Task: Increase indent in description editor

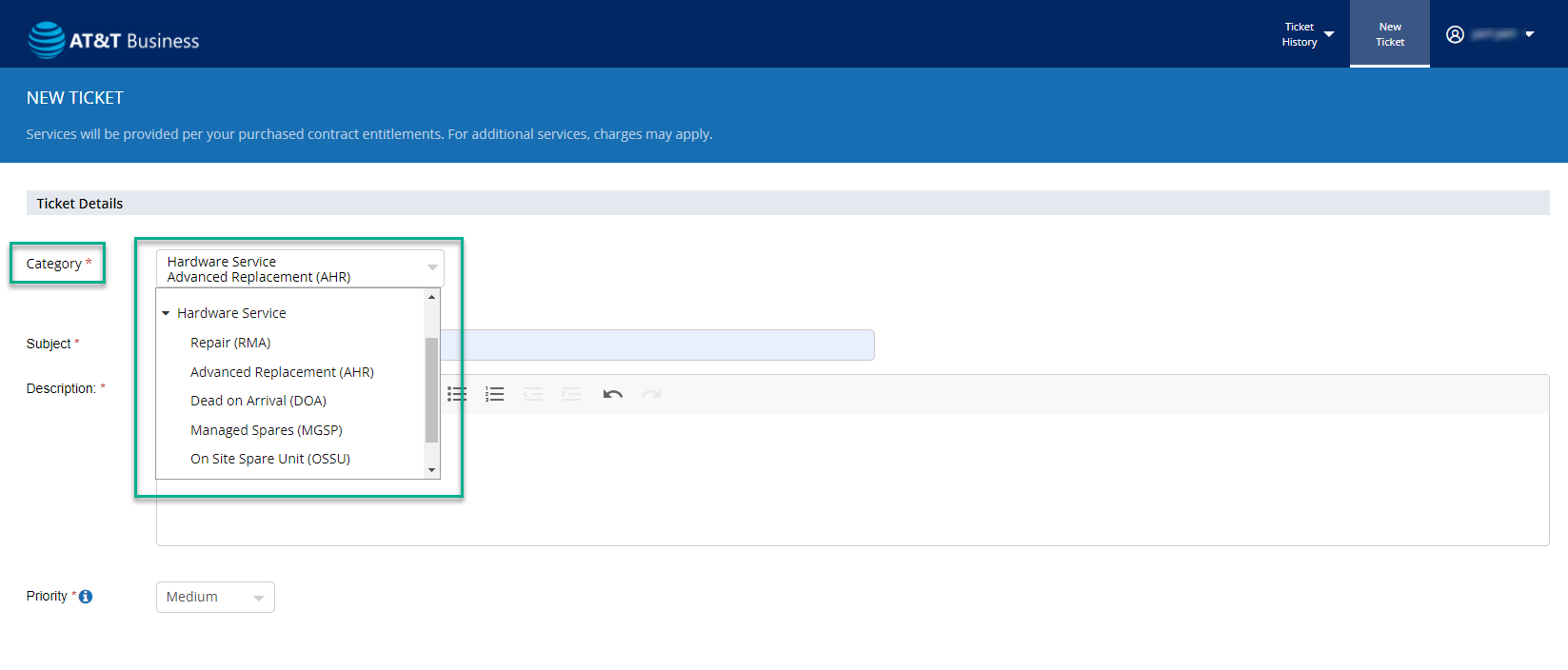Action: (571, 394)
